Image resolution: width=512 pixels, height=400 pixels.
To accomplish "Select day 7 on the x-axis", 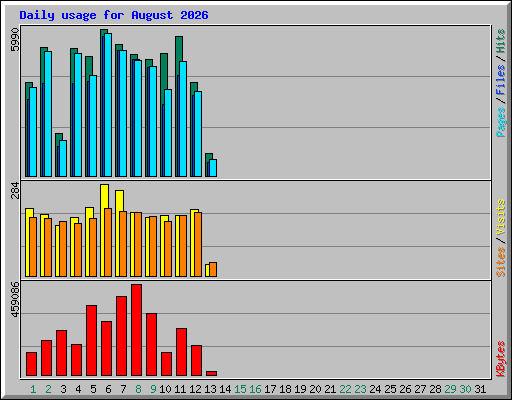I will click(123, 389).
